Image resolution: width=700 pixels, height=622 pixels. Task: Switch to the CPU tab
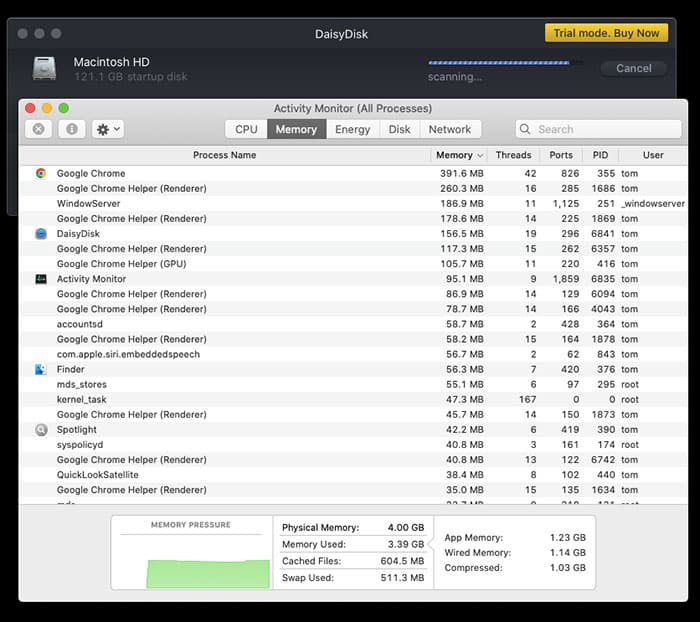point(246,129)
